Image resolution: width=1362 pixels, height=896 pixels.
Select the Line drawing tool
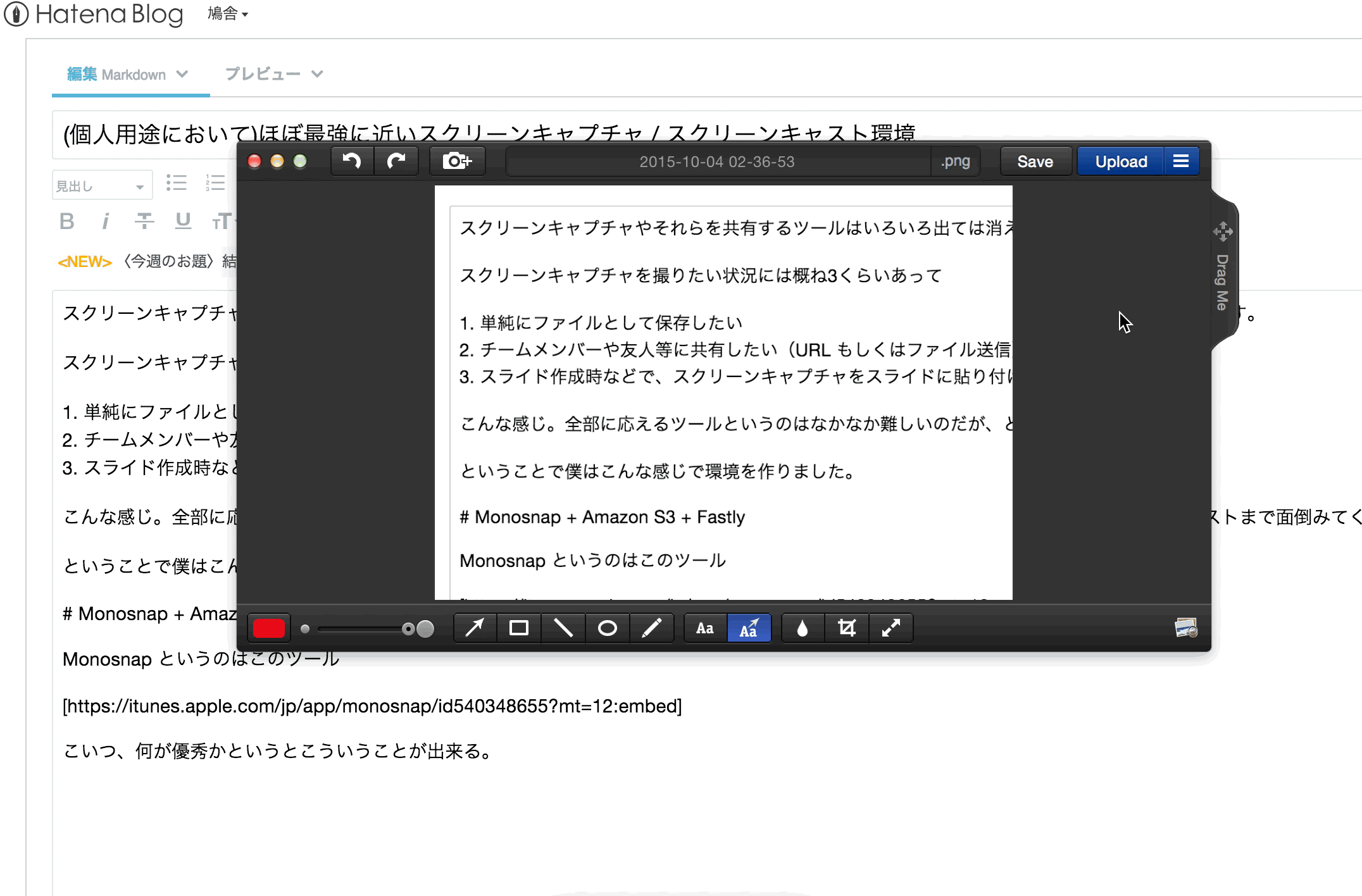[x=563, y=628]
